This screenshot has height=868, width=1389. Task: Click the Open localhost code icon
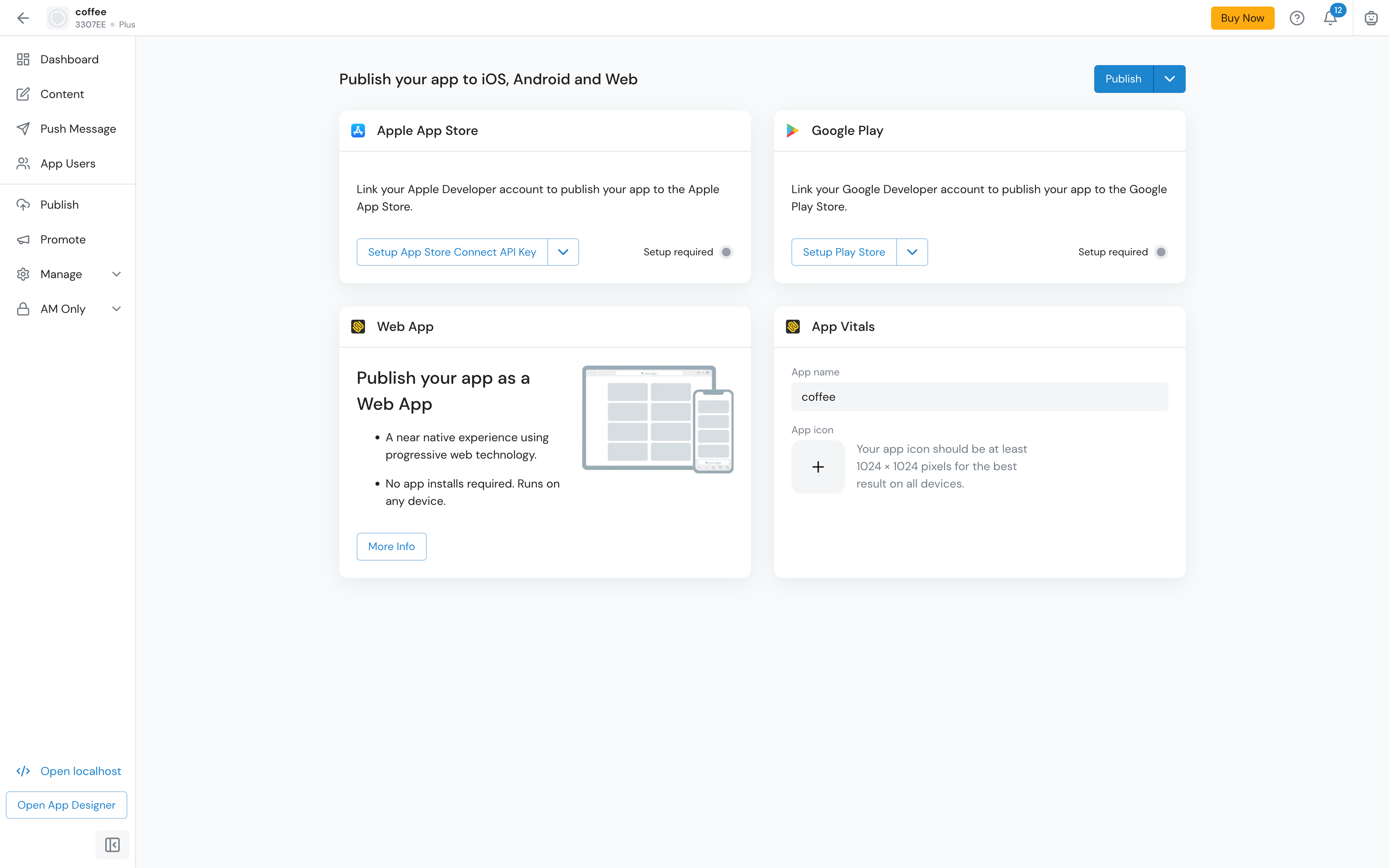click(23, 771)
